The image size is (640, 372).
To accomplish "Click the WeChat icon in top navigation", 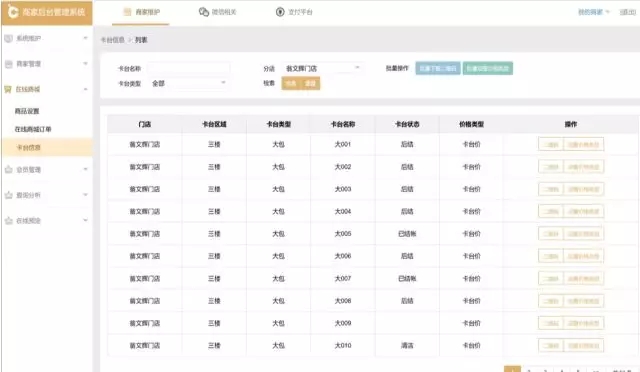I will [204, 12].
